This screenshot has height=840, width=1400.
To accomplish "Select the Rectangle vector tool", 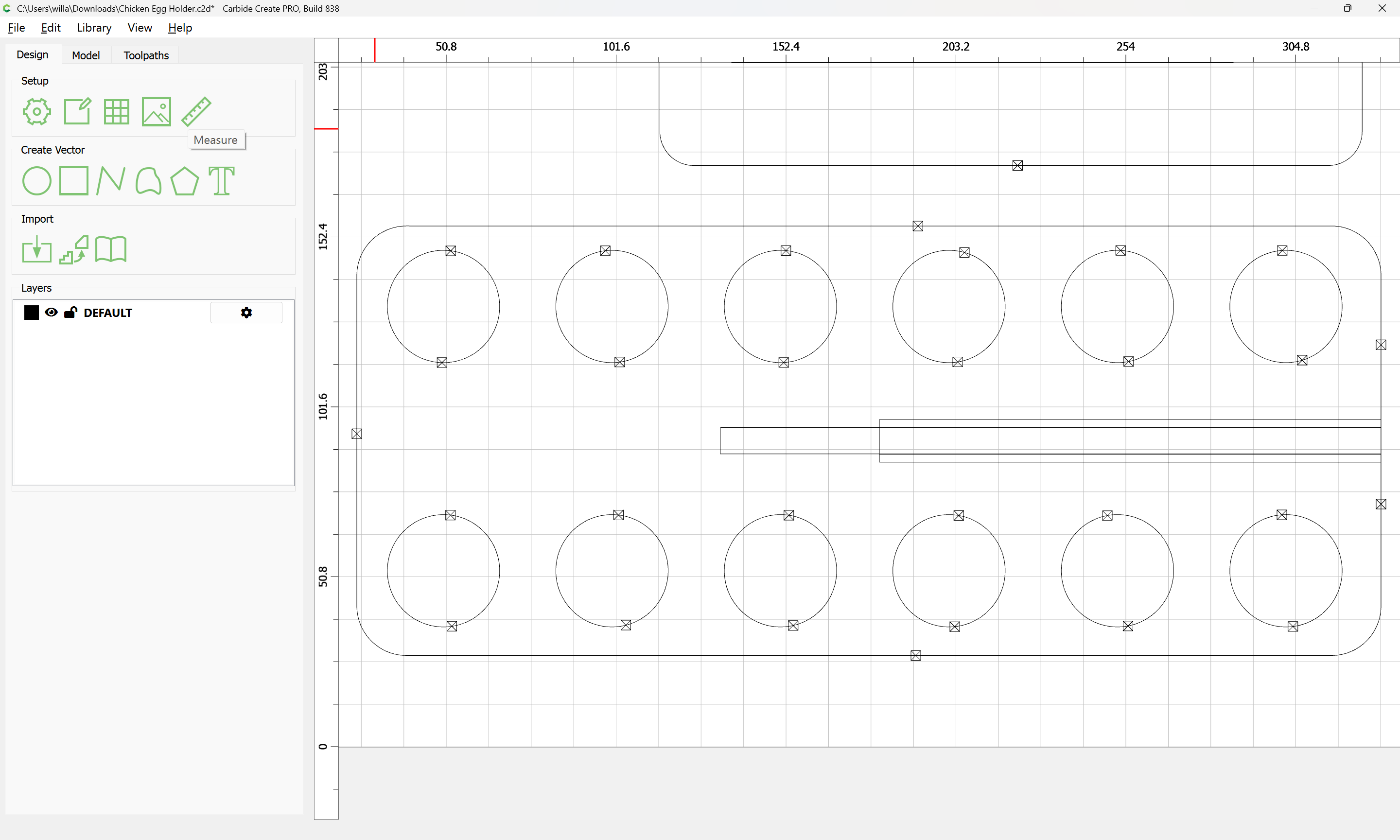I will tap(73, 181).
